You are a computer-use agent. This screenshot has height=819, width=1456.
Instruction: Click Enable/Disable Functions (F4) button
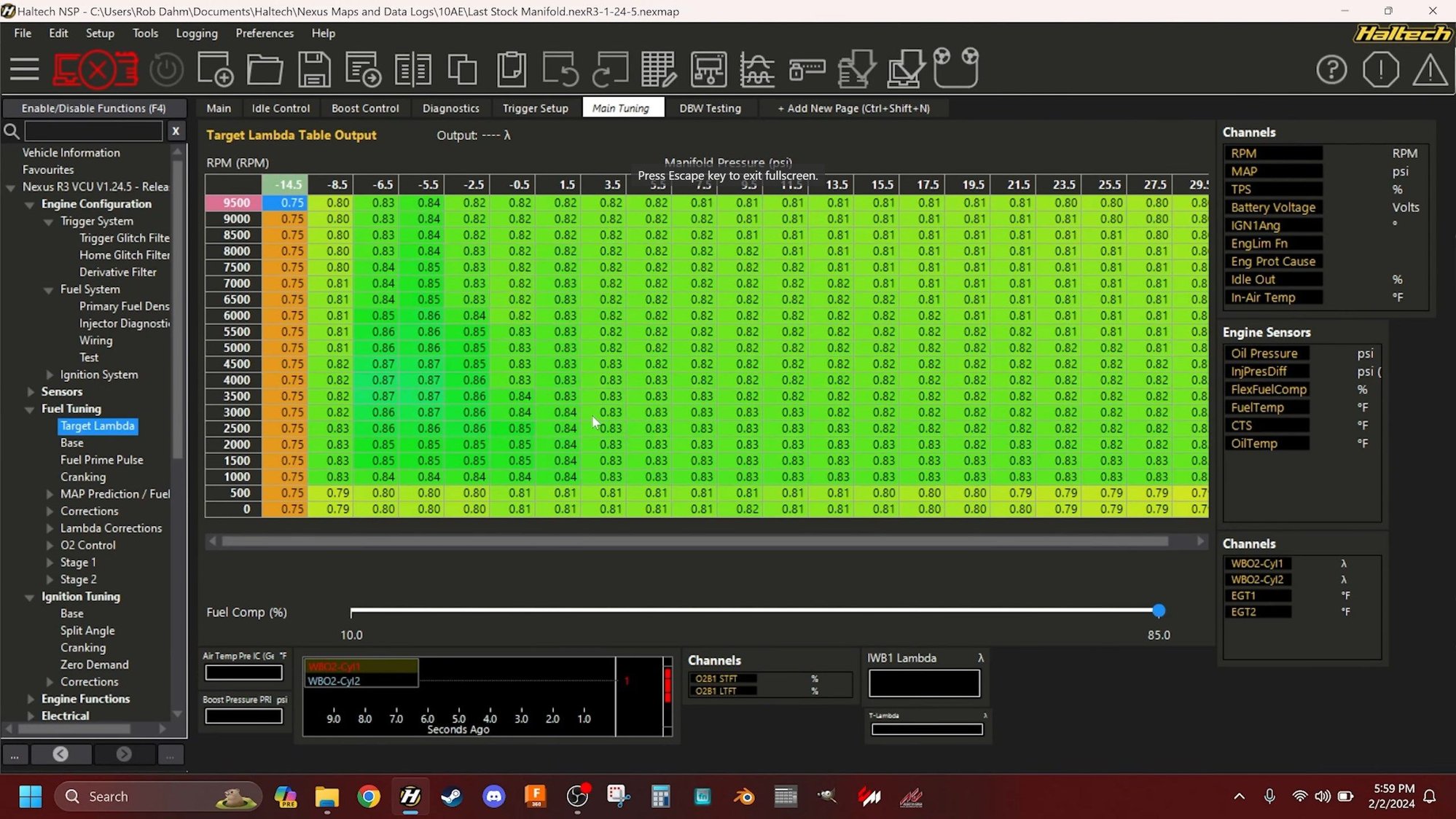[93, 108]
